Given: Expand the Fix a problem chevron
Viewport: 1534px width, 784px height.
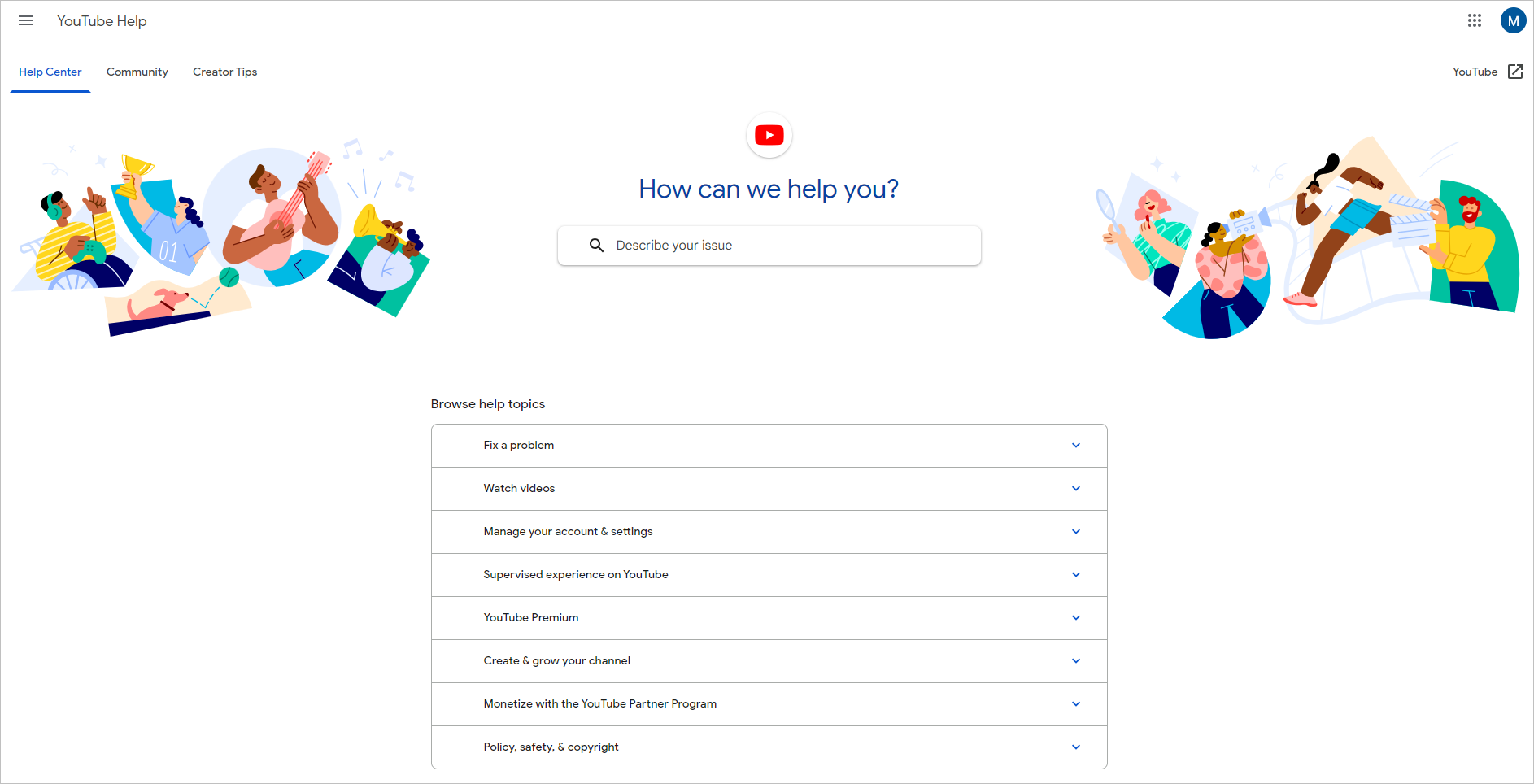Looking at the screenshot, I should pyautogui.click(x=1076, y=446).
